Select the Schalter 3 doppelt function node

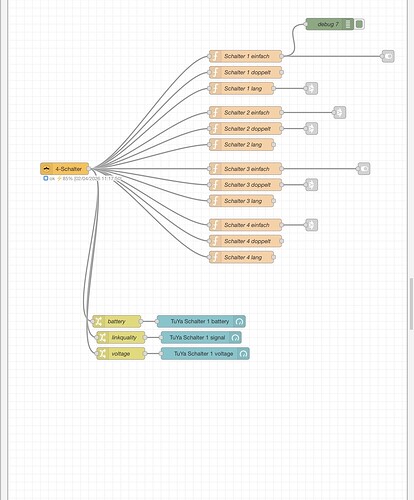point(246,185)
